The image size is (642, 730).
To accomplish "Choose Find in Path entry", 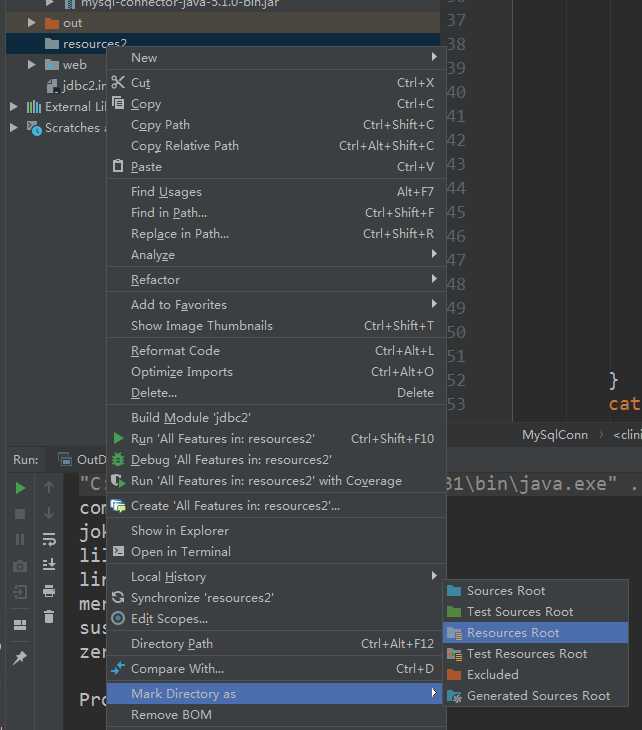I will click(275, 213).
